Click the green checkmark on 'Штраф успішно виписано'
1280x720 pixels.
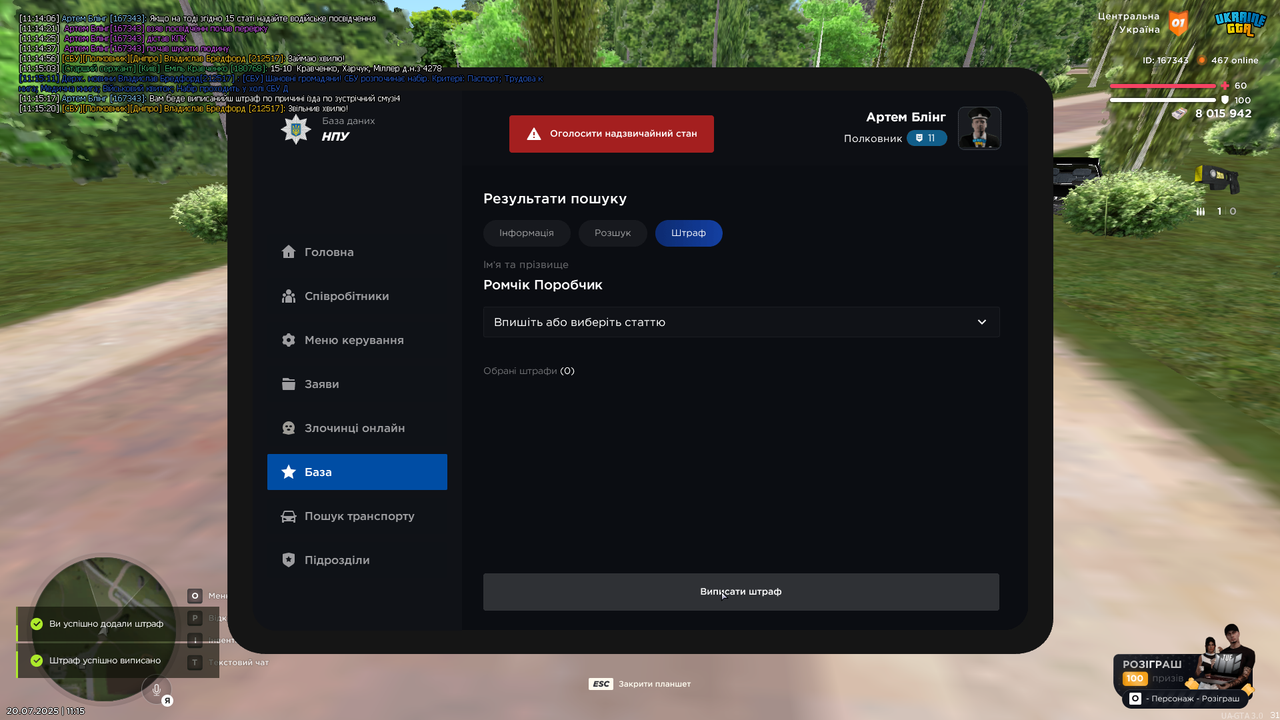pyautogui.click(x=36, y=660)
